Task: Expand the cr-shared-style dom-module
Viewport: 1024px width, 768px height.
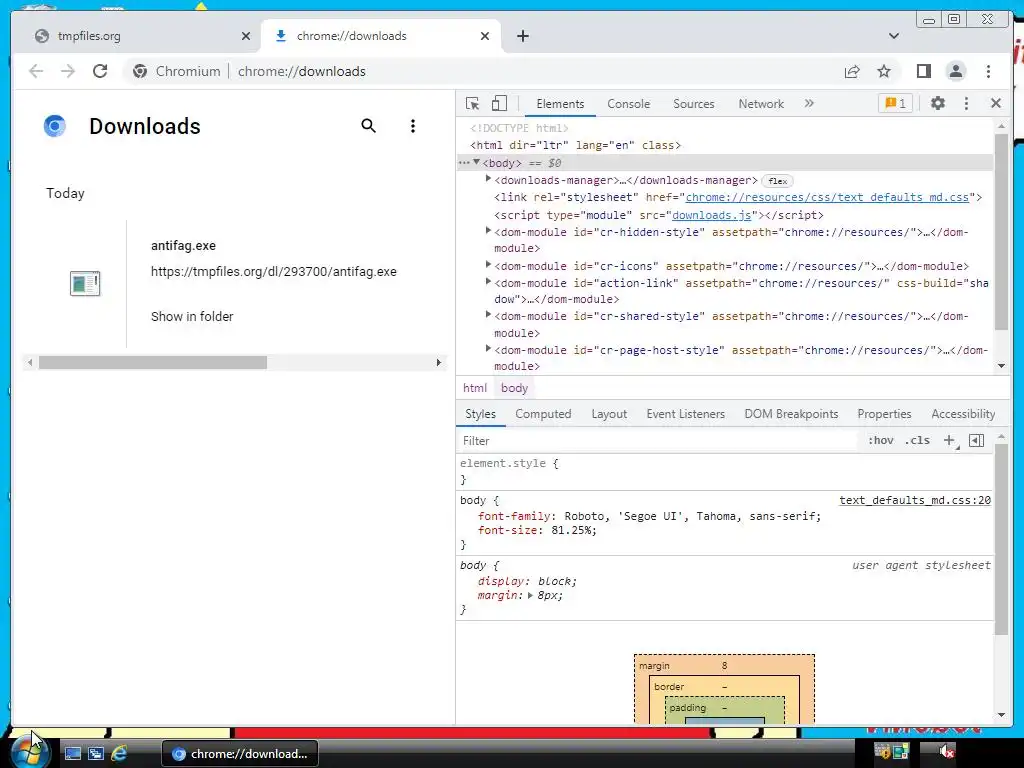Action: (488, 315)
